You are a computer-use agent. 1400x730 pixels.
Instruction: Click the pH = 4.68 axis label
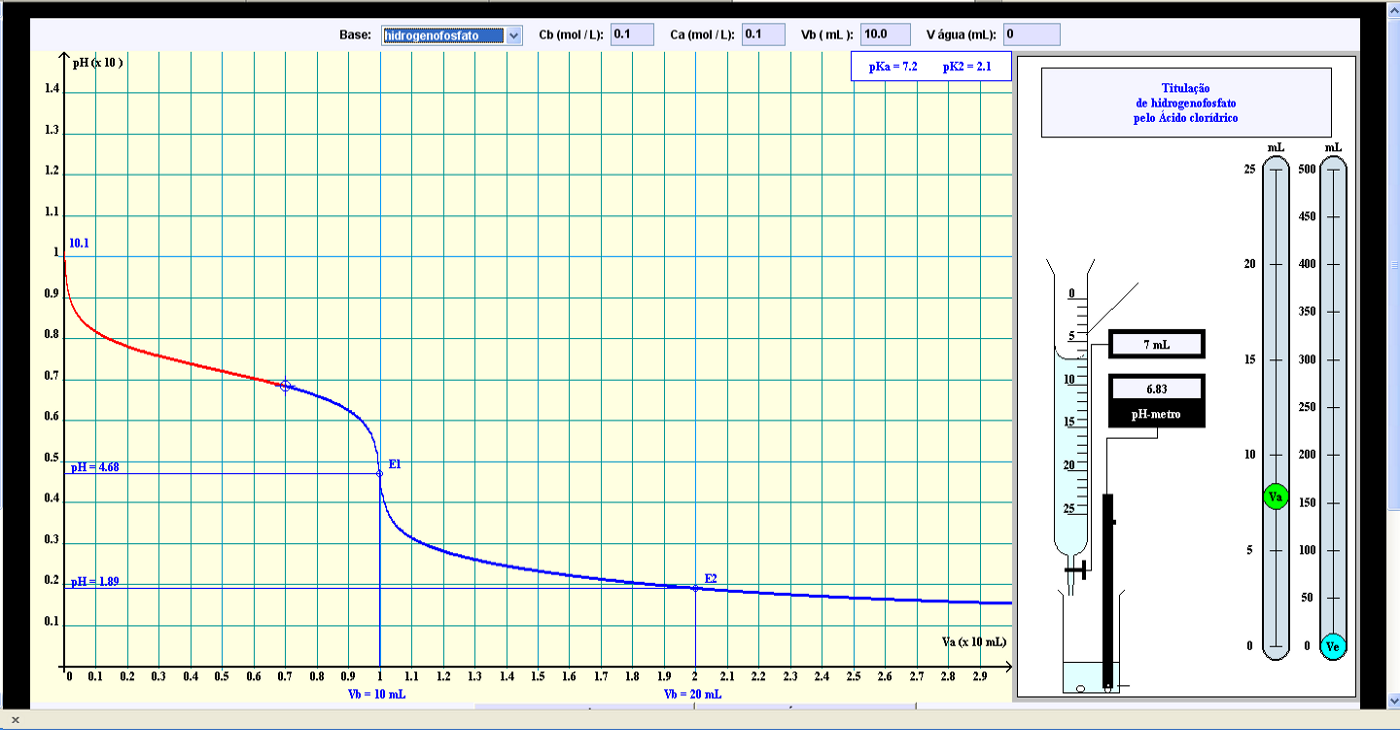coord(95,467)
